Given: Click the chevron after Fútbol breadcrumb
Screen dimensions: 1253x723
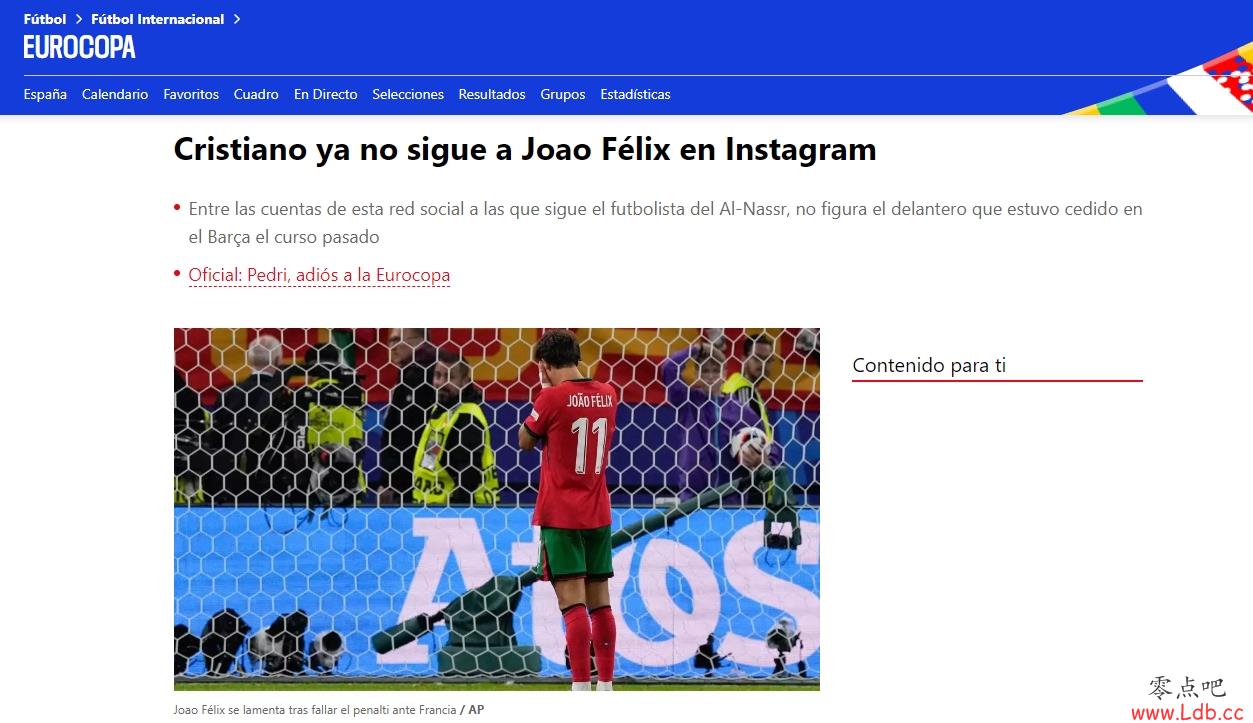Looking at the screenshot, I should (x=78, y=19).
